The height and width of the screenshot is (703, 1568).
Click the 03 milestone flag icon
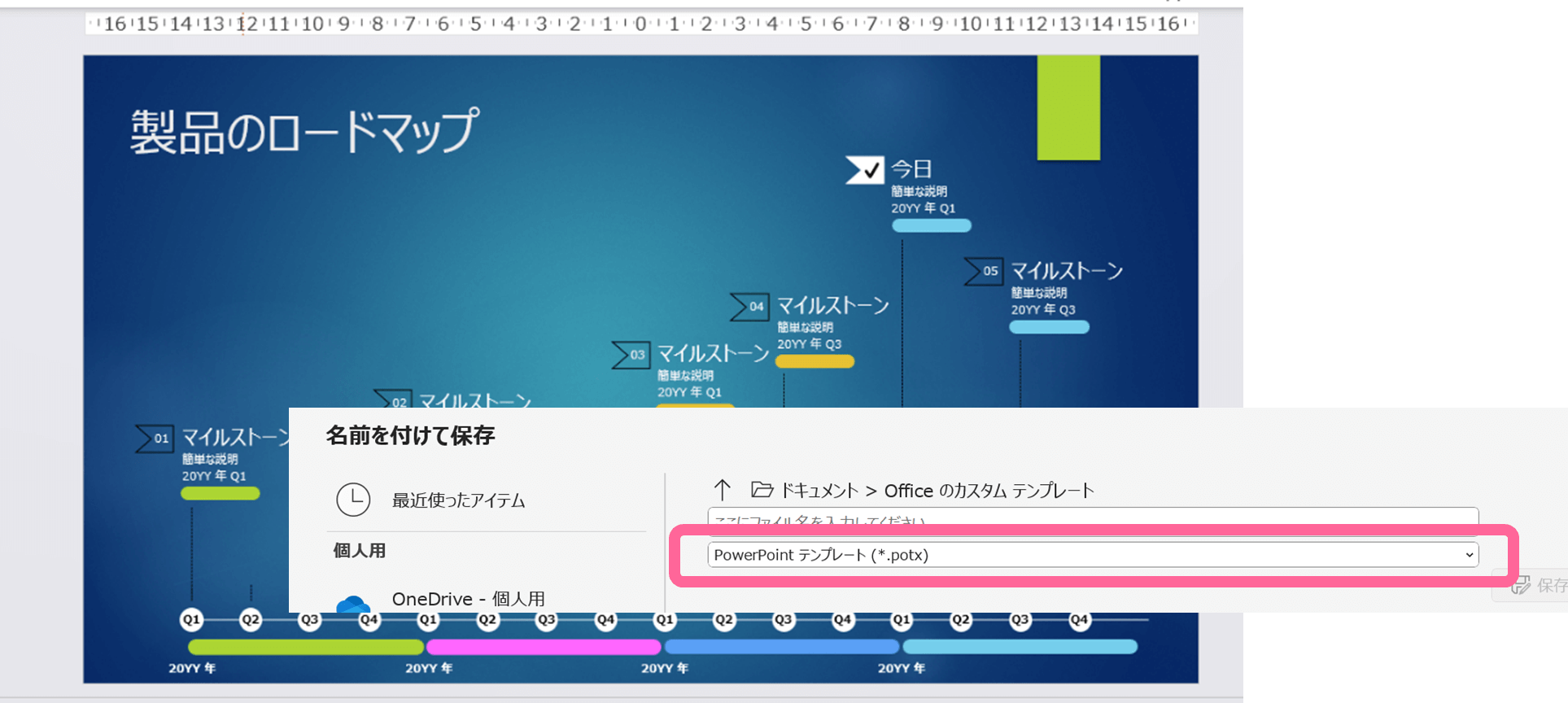point(631,355)
